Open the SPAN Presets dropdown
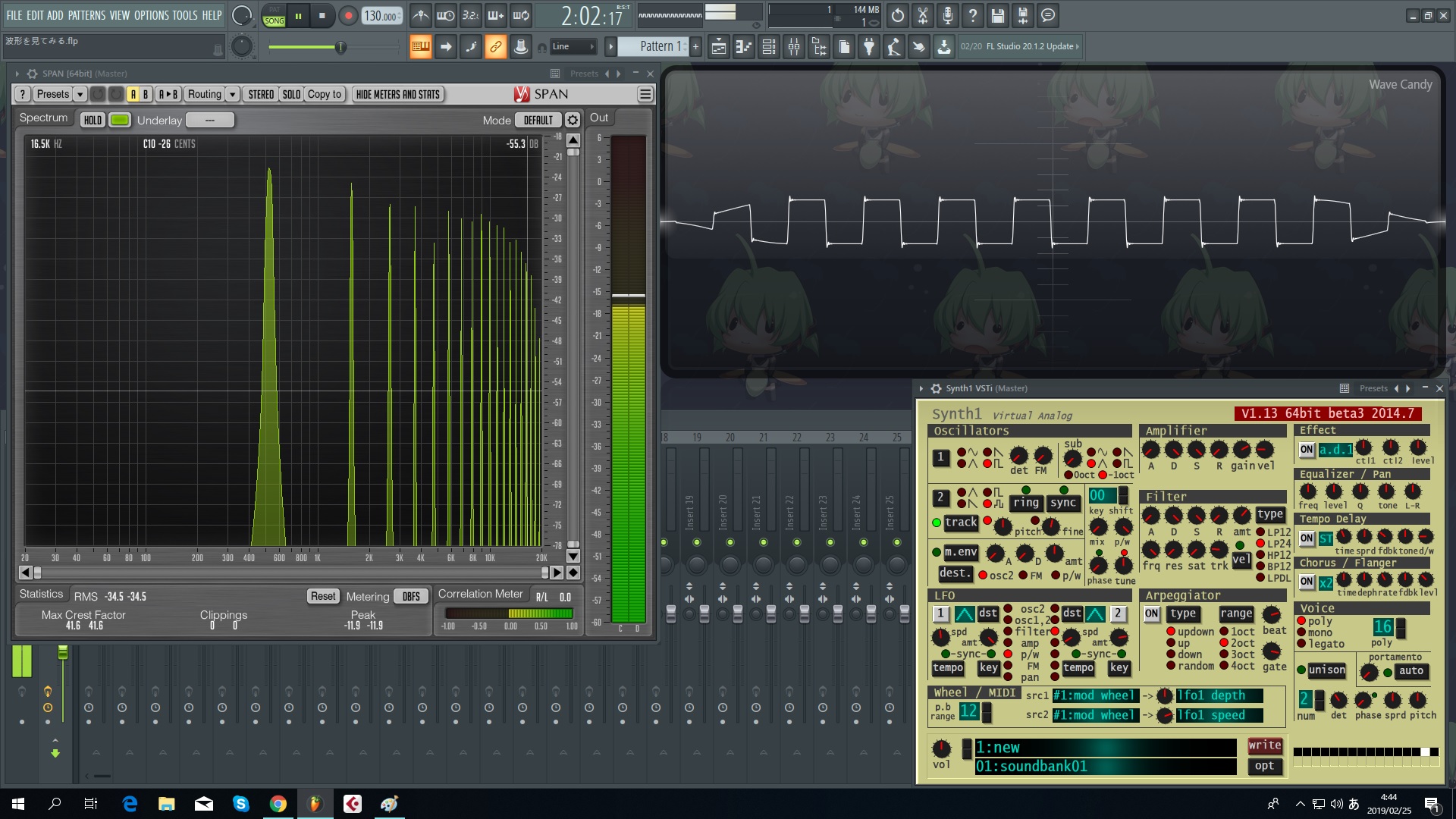The image size is (1456, 819). click(x=61, y=94)
